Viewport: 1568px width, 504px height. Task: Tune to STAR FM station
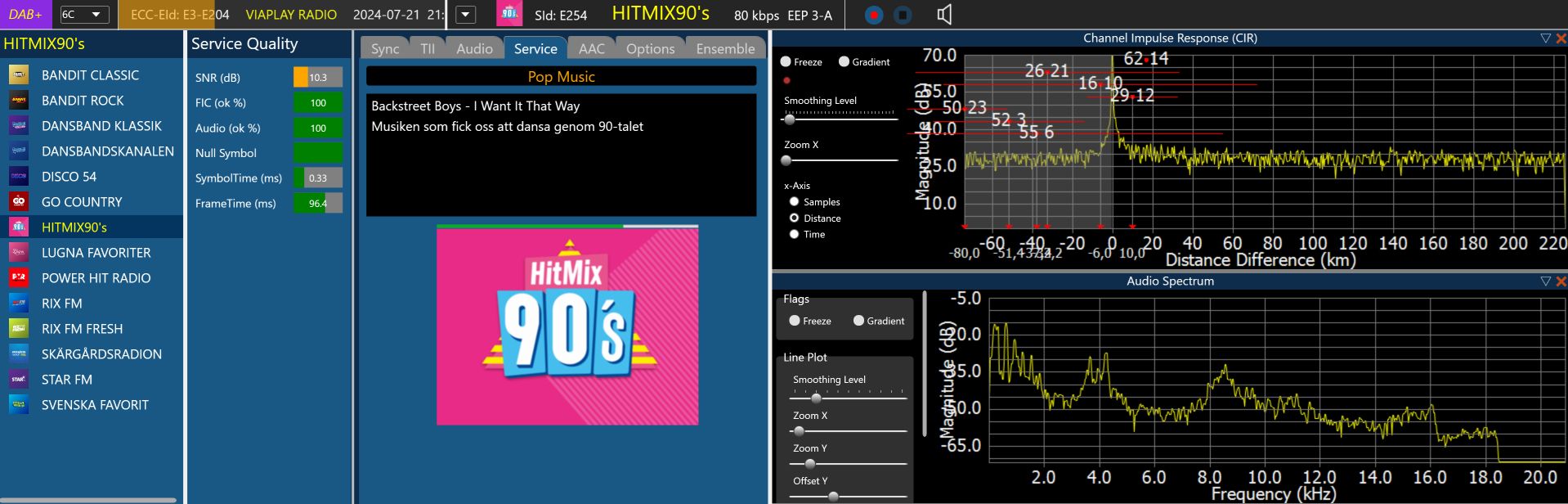(x=67, y=380)
